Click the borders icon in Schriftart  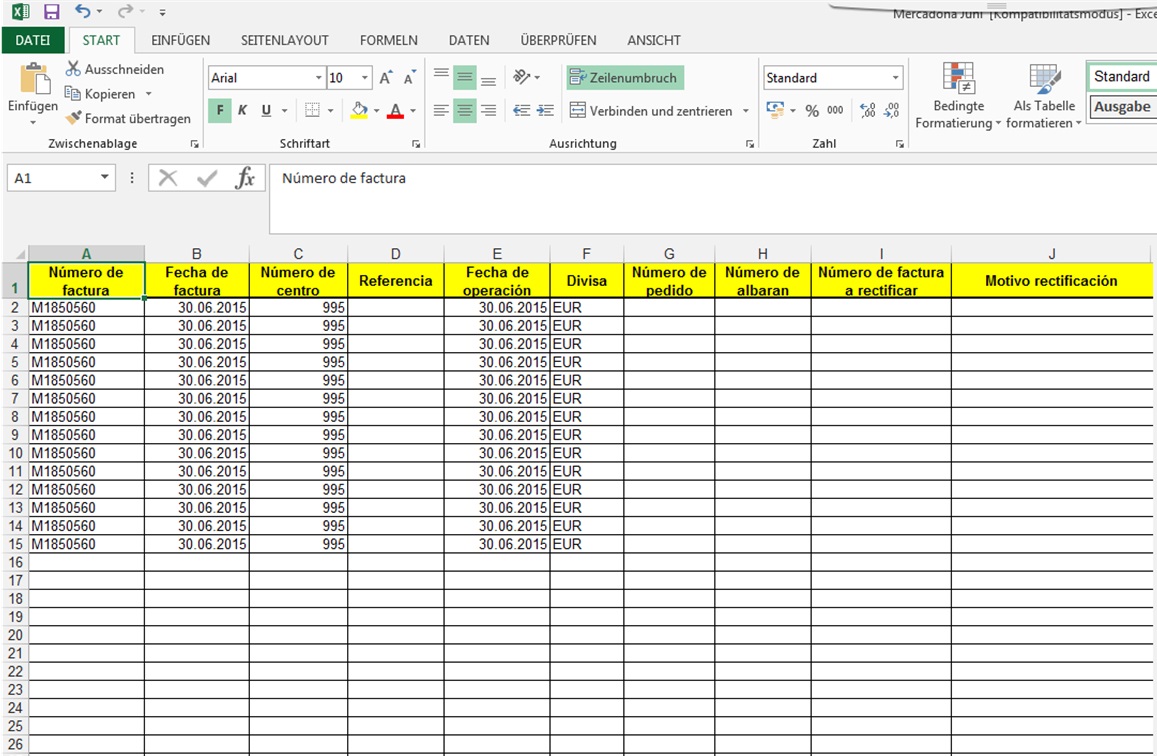312,111
